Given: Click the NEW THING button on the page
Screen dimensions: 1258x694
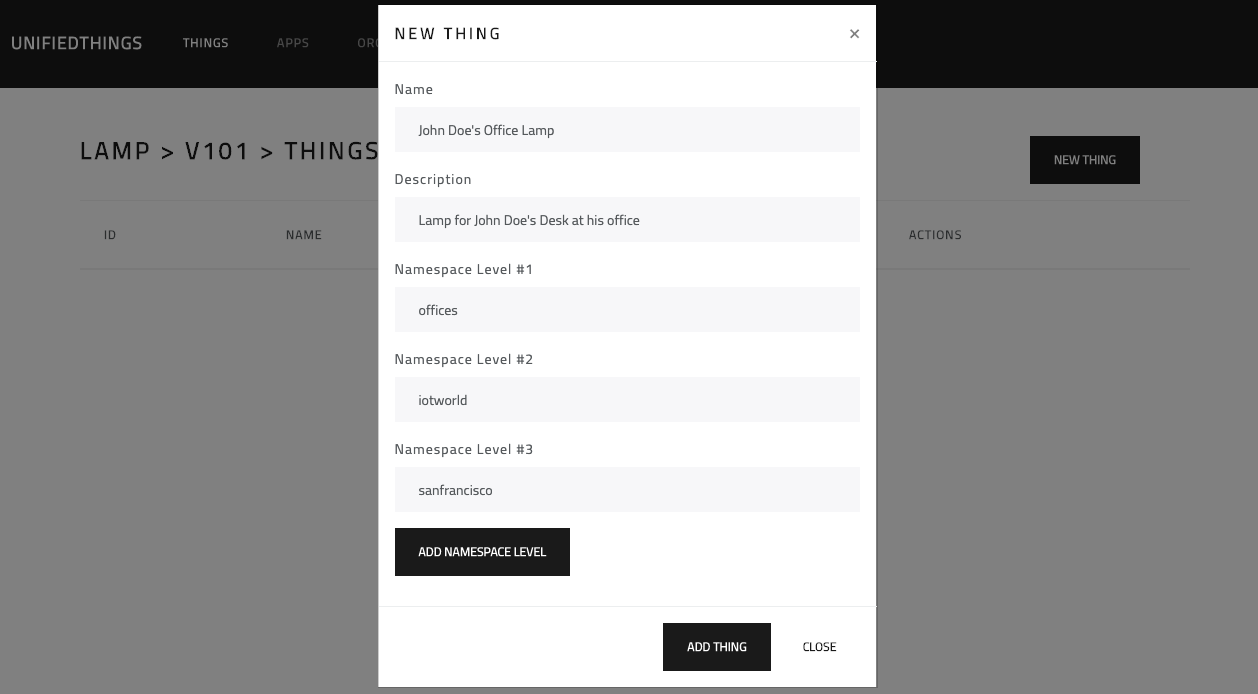Looking at the screenshot, I should tap(1084, 160).
